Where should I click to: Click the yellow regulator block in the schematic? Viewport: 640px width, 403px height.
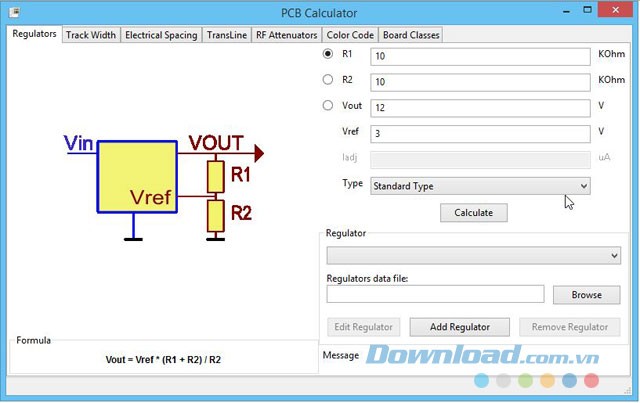(x=137, y=177)
